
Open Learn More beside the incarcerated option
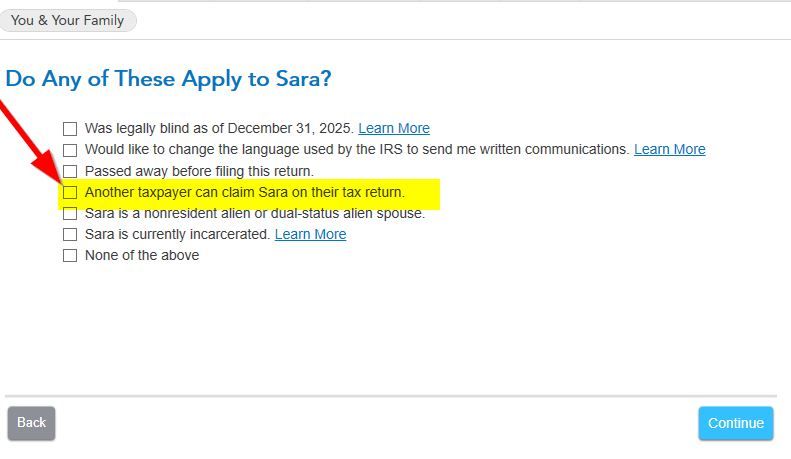click(x=310, y=234)
